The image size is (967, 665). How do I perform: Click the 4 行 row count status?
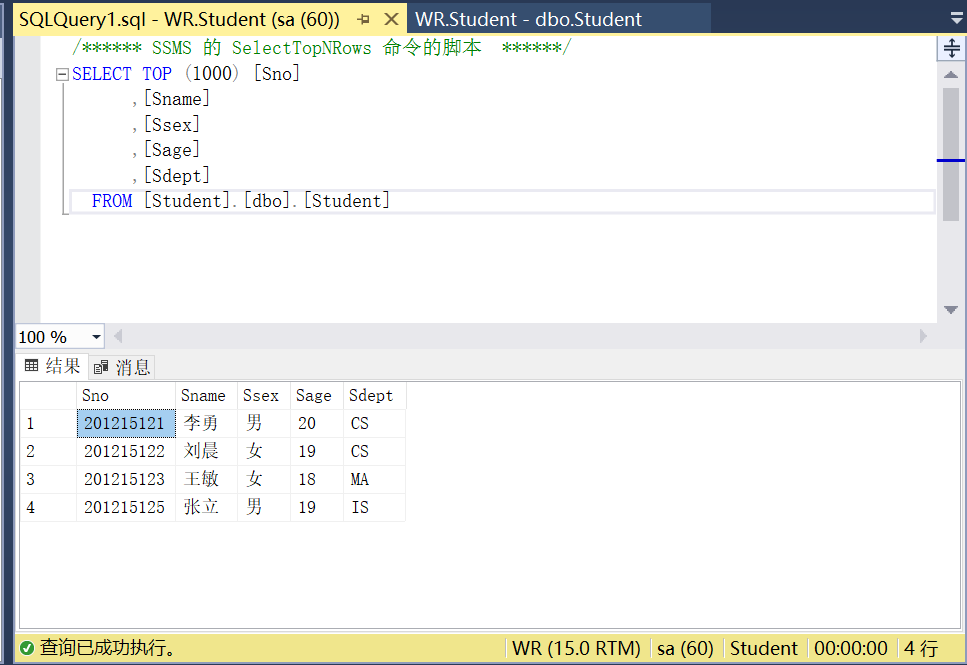921,648
